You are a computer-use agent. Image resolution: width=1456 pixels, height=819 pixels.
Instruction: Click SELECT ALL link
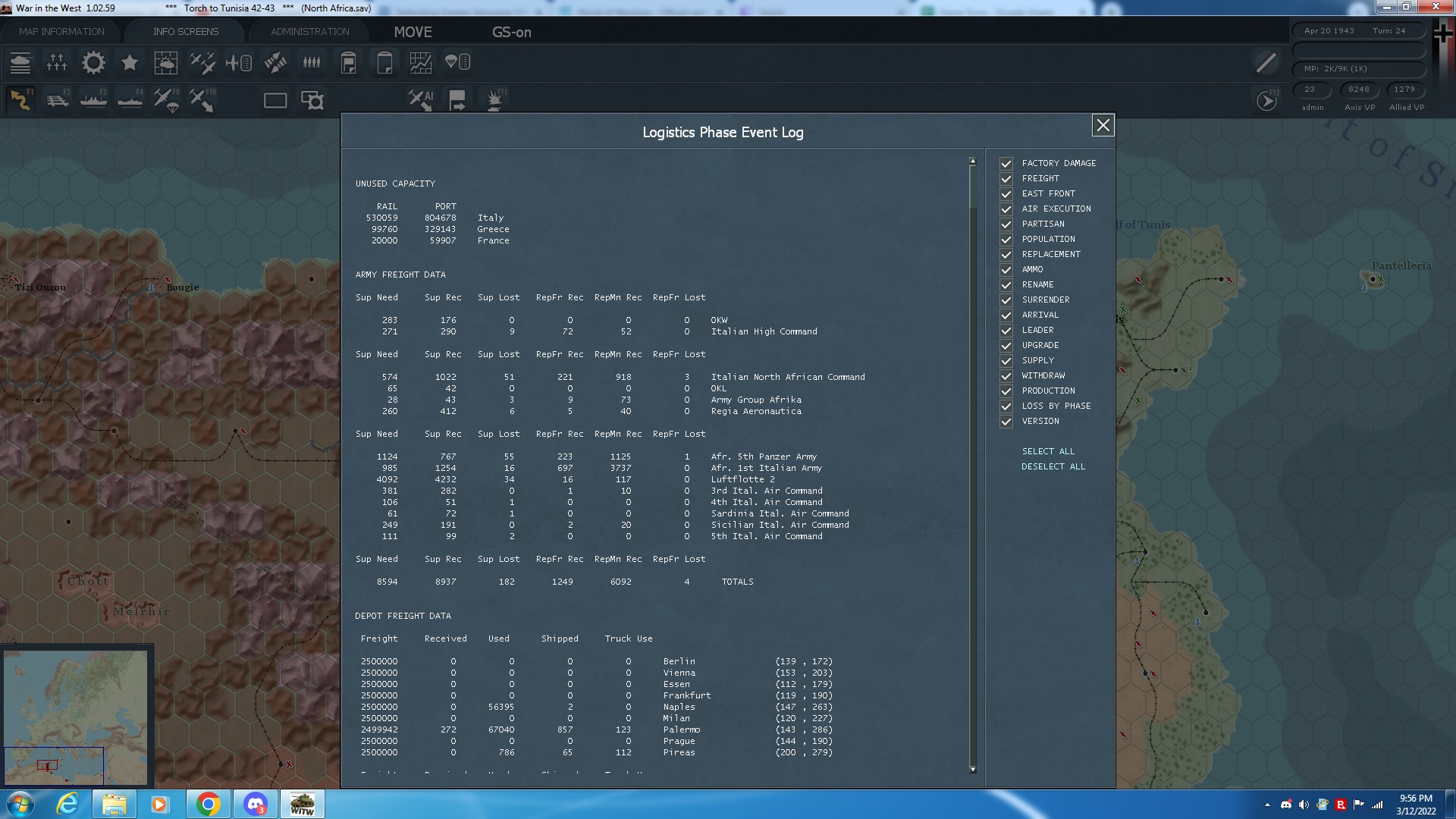pos(1048,451)
